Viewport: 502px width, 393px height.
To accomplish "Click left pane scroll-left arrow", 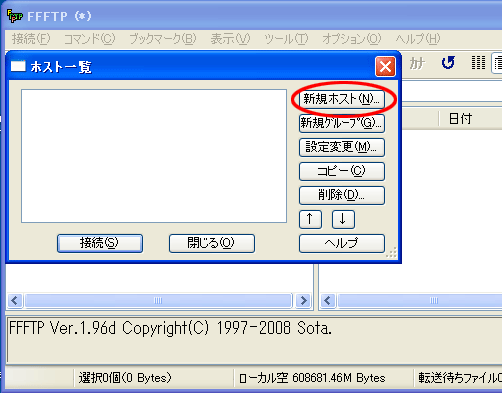I will pos(14,301).
